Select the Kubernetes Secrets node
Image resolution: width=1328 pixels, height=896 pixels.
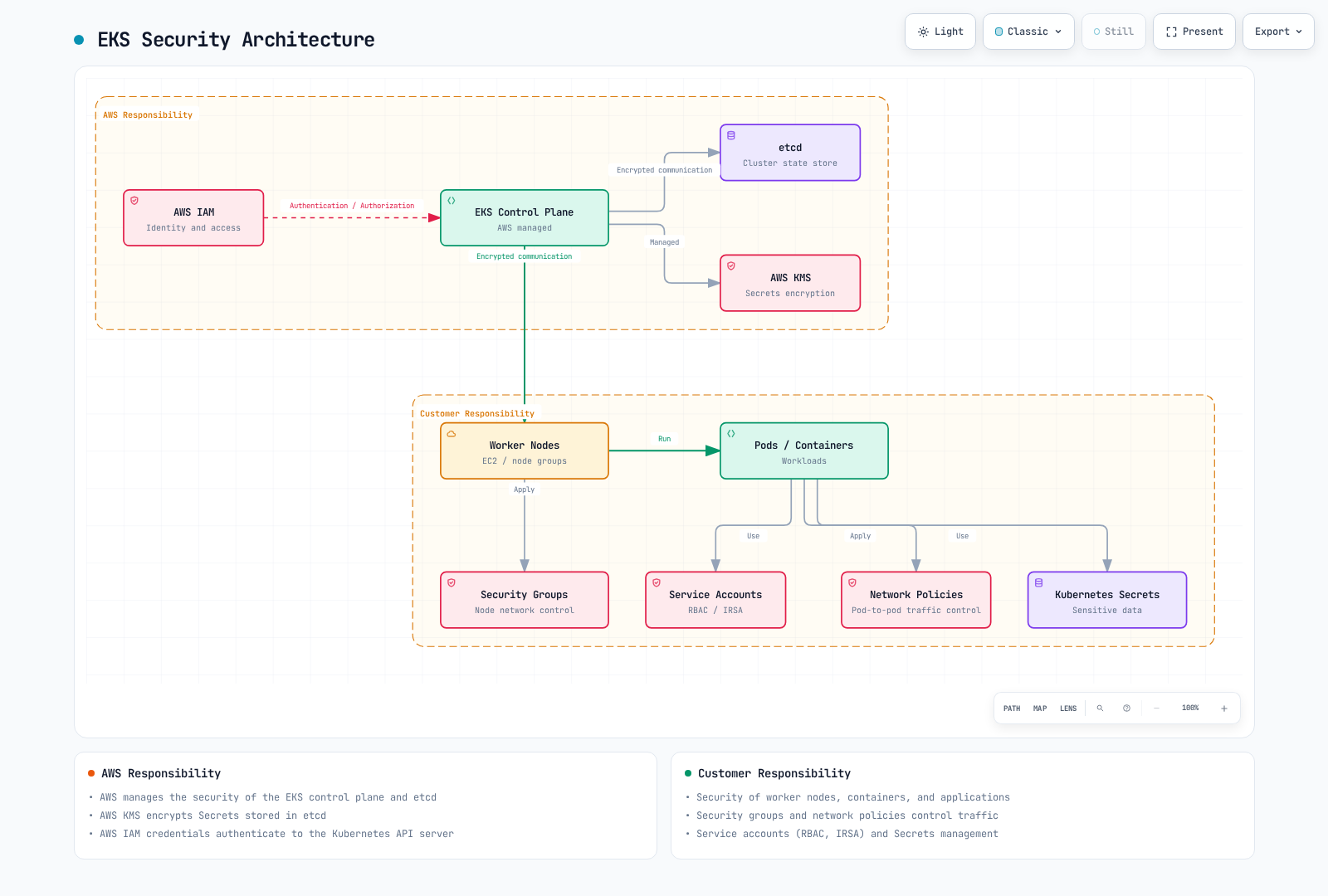click(1107, 600)
